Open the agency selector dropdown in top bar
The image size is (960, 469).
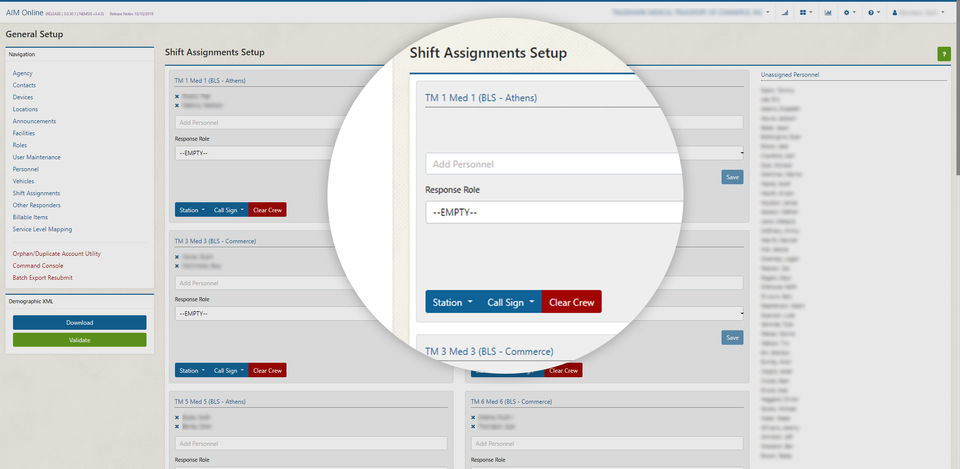coord(691,12)
